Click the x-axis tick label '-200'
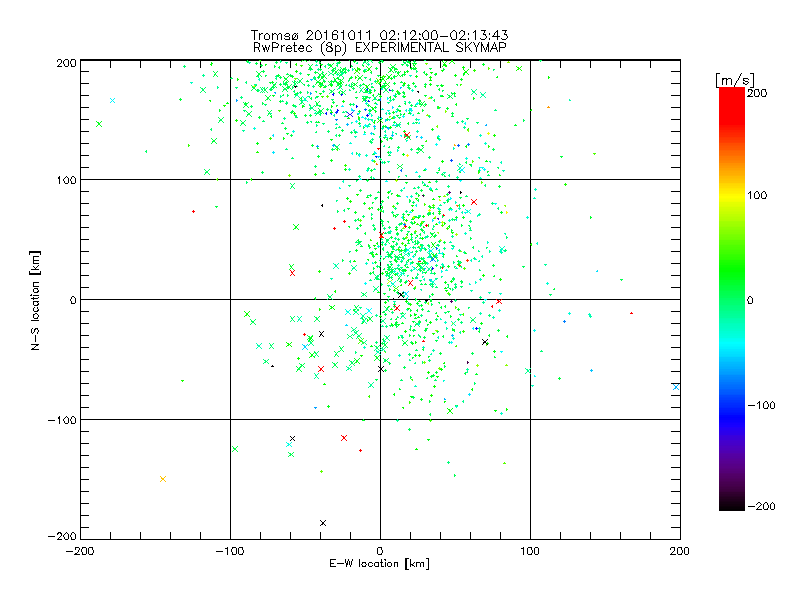 80,551
